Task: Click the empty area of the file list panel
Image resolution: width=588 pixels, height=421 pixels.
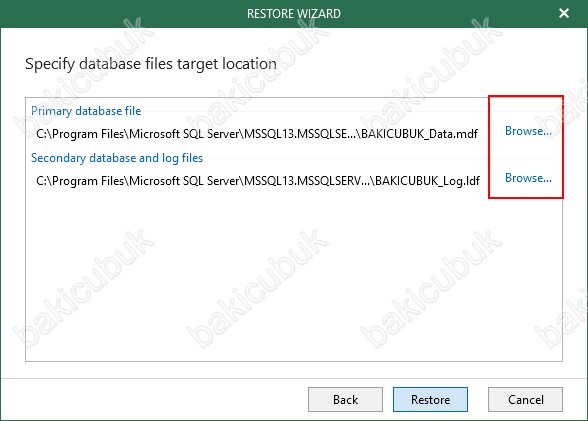Action: [294, 277]
